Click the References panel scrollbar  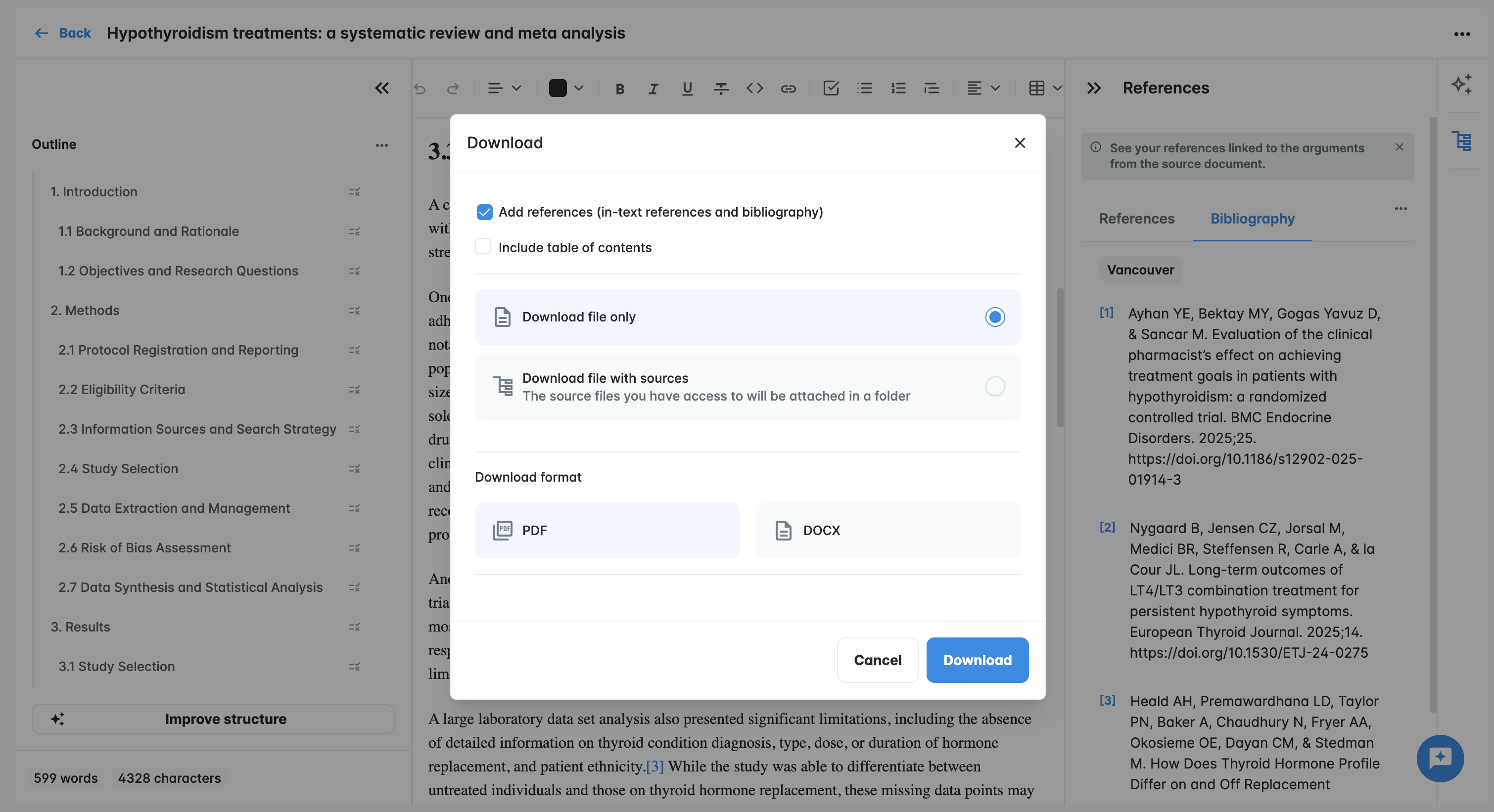pyautogui.click(x=1433, y=414)
